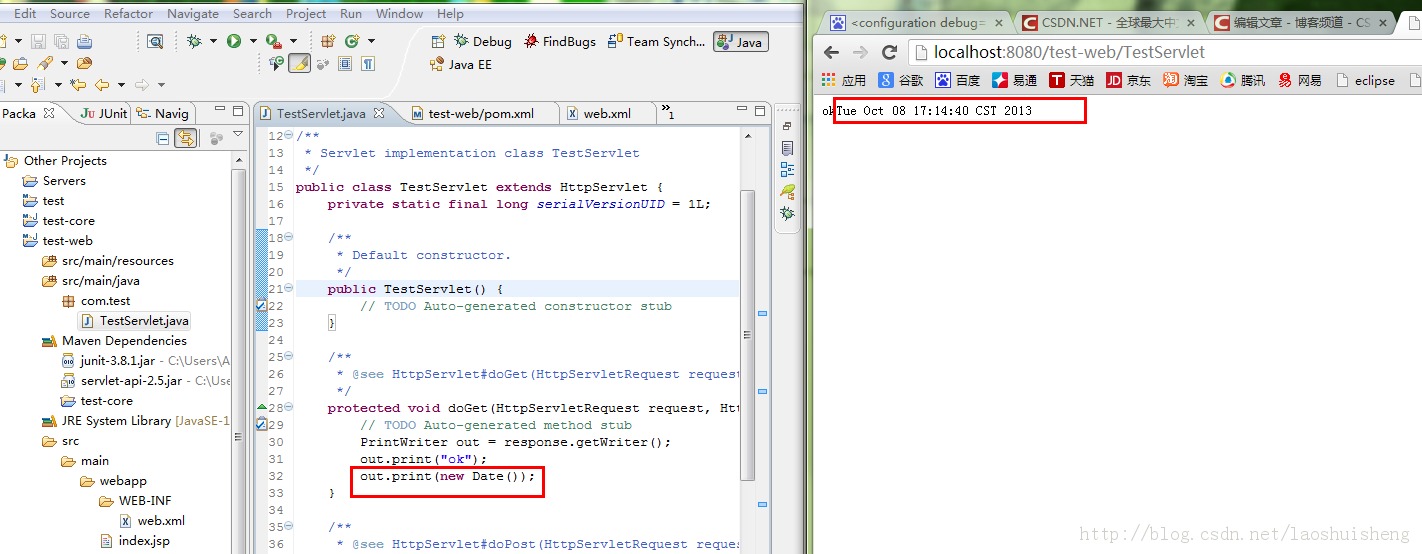Show hidden editor tabs list chevron
This screenshot has width=1422, height=554.
click(x=668, y=112)
